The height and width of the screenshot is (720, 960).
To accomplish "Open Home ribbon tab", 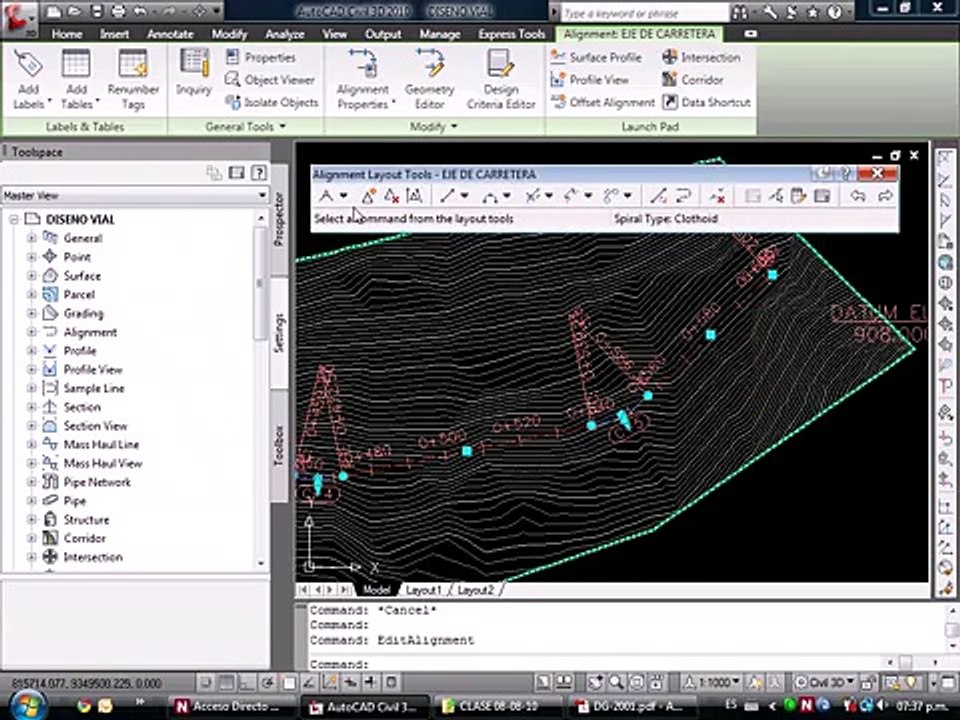I will pyautogui.click(x=67, y=34).
